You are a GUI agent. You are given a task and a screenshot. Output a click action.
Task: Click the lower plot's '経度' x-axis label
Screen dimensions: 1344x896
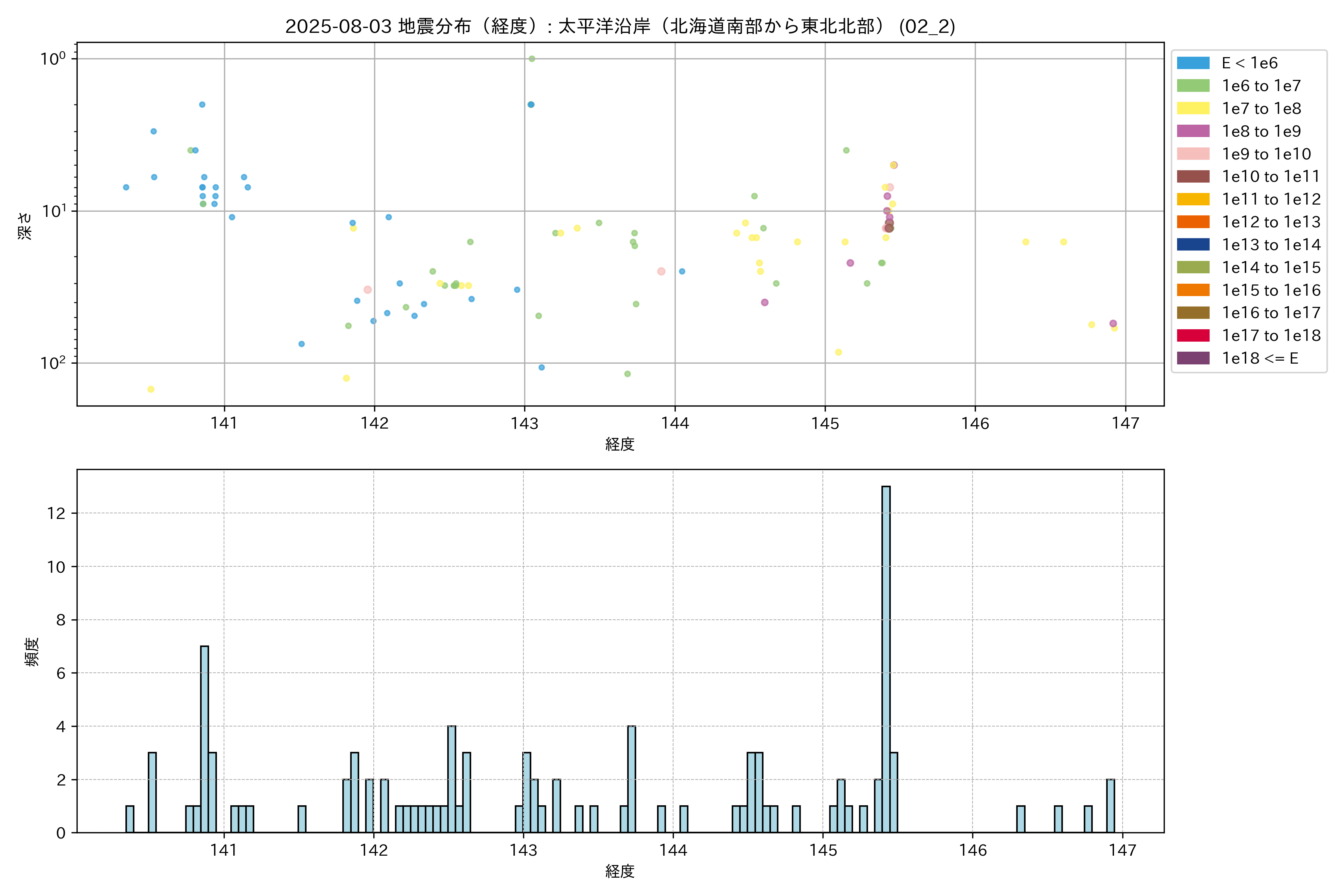pyautogui.click(x=620, y=871)
